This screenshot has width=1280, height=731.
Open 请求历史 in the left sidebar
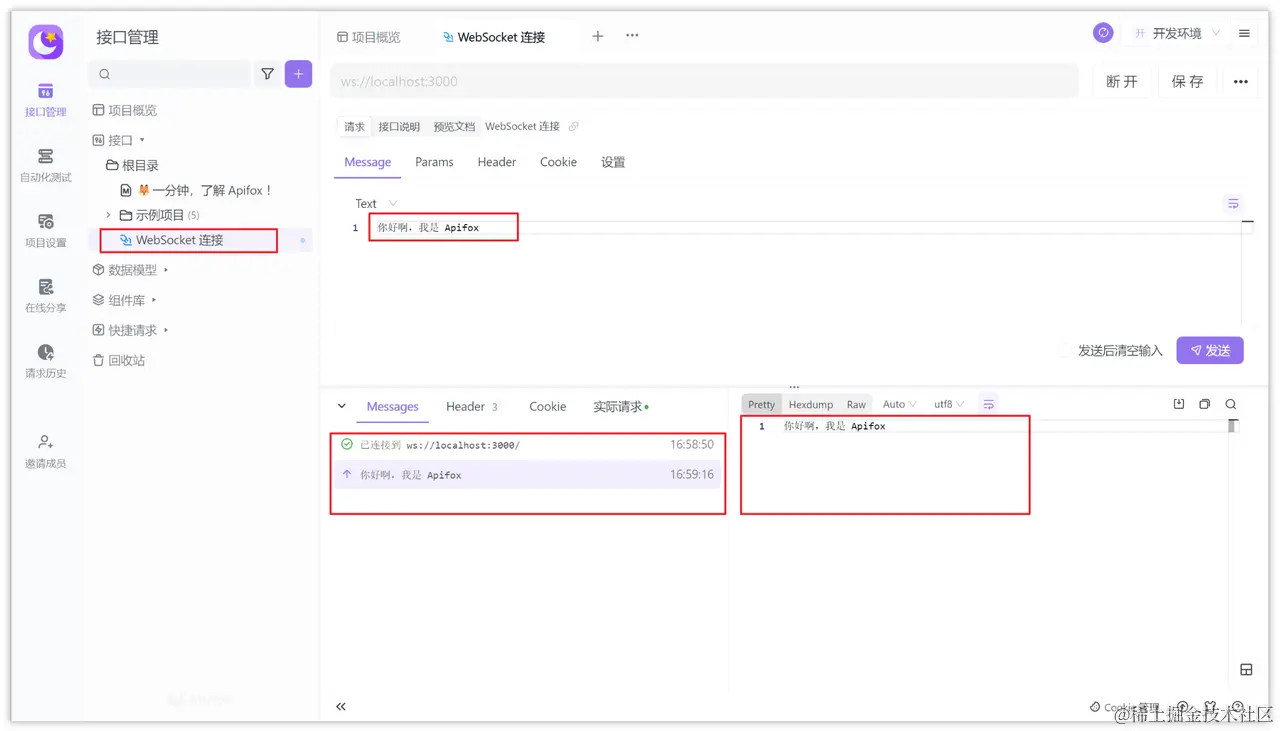click(45, 361)
